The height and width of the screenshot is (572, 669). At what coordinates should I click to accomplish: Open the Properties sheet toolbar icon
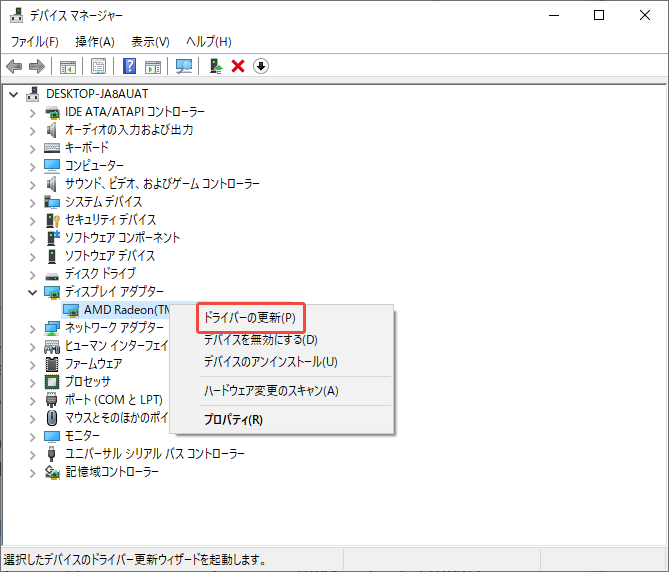tap(99, 67)
